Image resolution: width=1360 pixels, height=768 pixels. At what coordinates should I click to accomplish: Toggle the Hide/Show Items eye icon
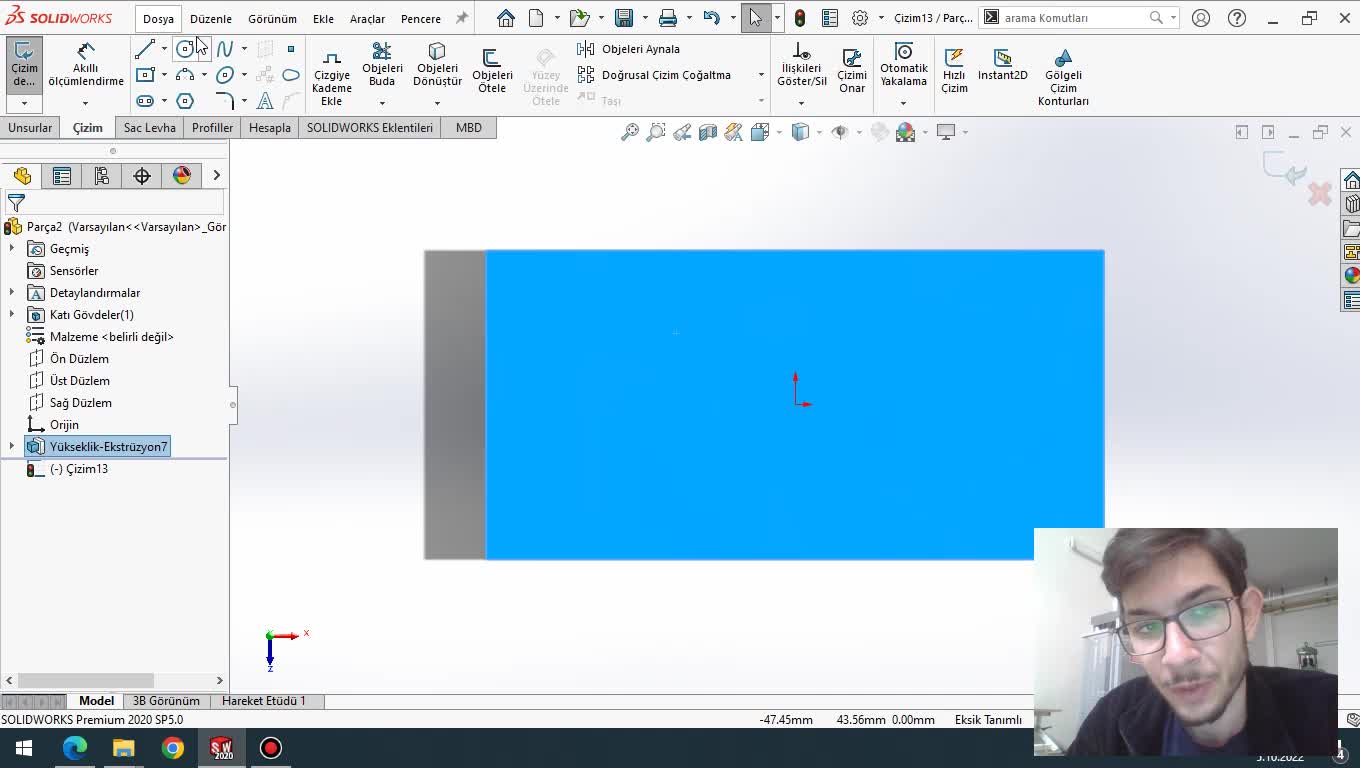[x=840, y=132]
